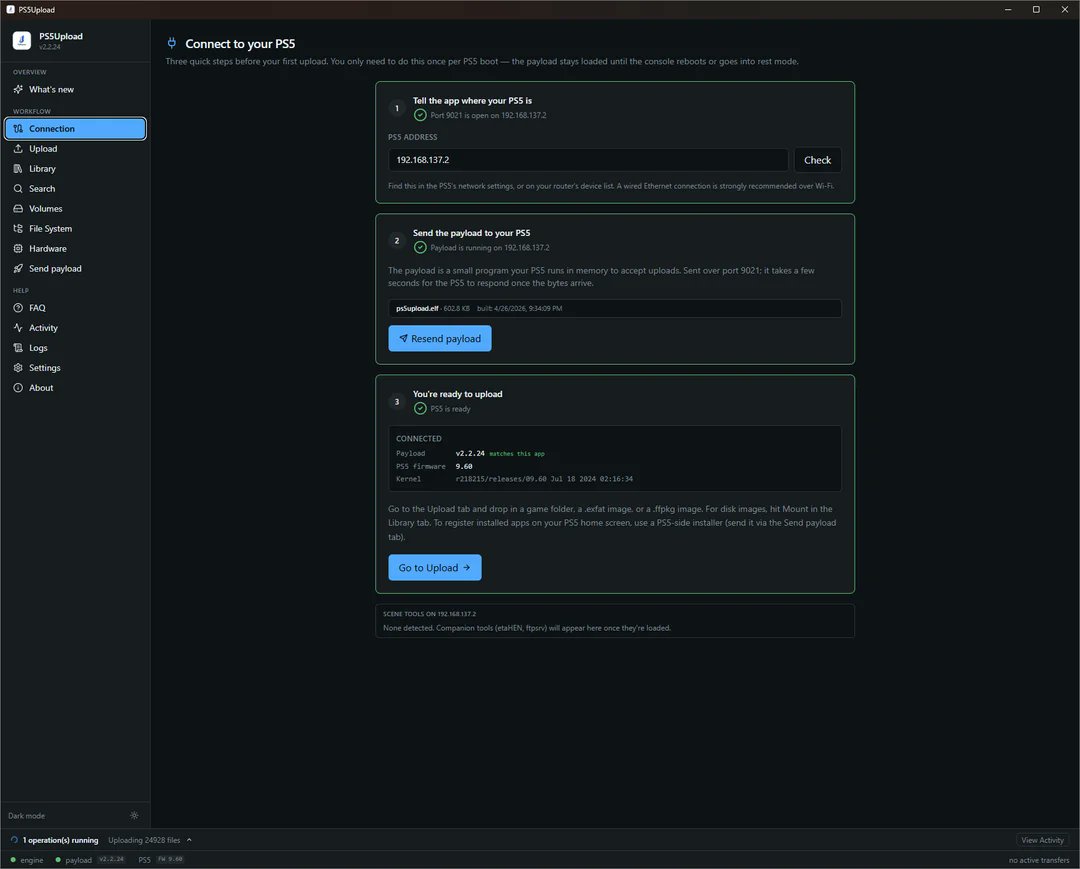Click the Activity pulse icon
Screen dimensions: 1080x869
pos(18,328)
